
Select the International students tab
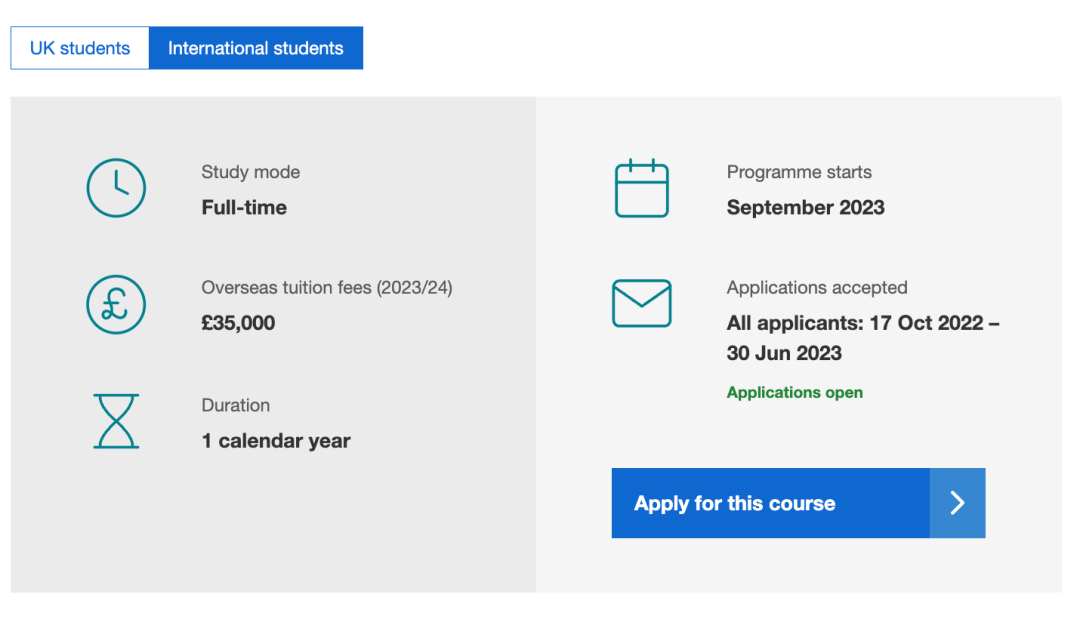tap(255, 48)
